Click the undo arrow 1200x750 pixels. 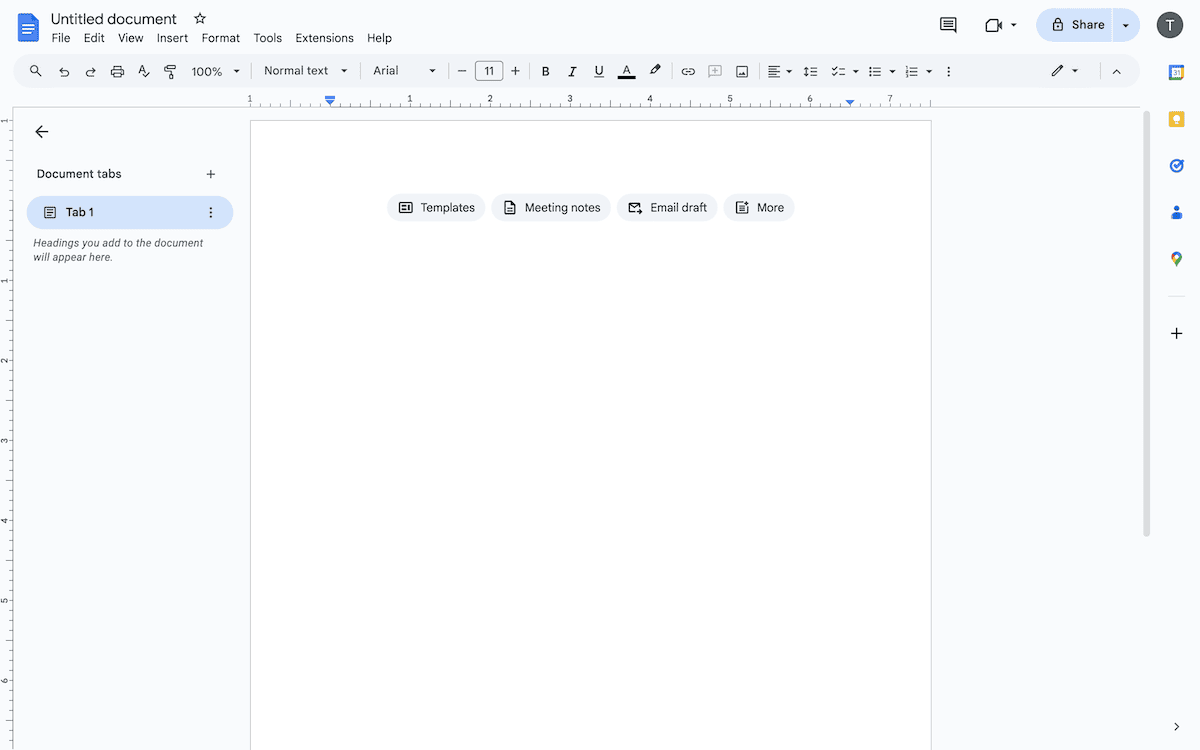pyautogui.click(x=64, y=71)
